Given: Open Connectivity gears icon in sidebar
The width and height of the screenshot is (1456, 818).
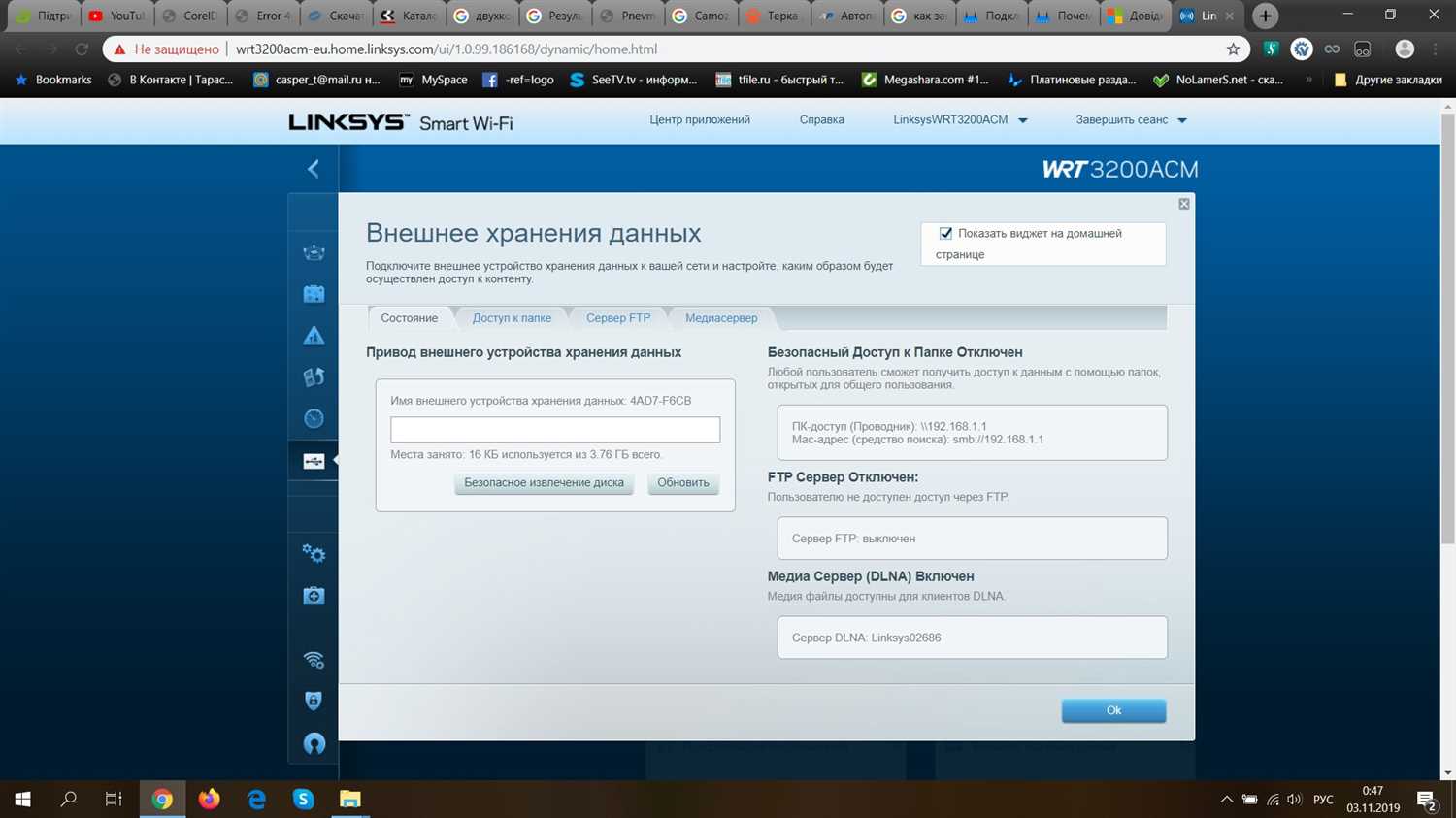Looking at the screenshot, I should pos(314,553).
